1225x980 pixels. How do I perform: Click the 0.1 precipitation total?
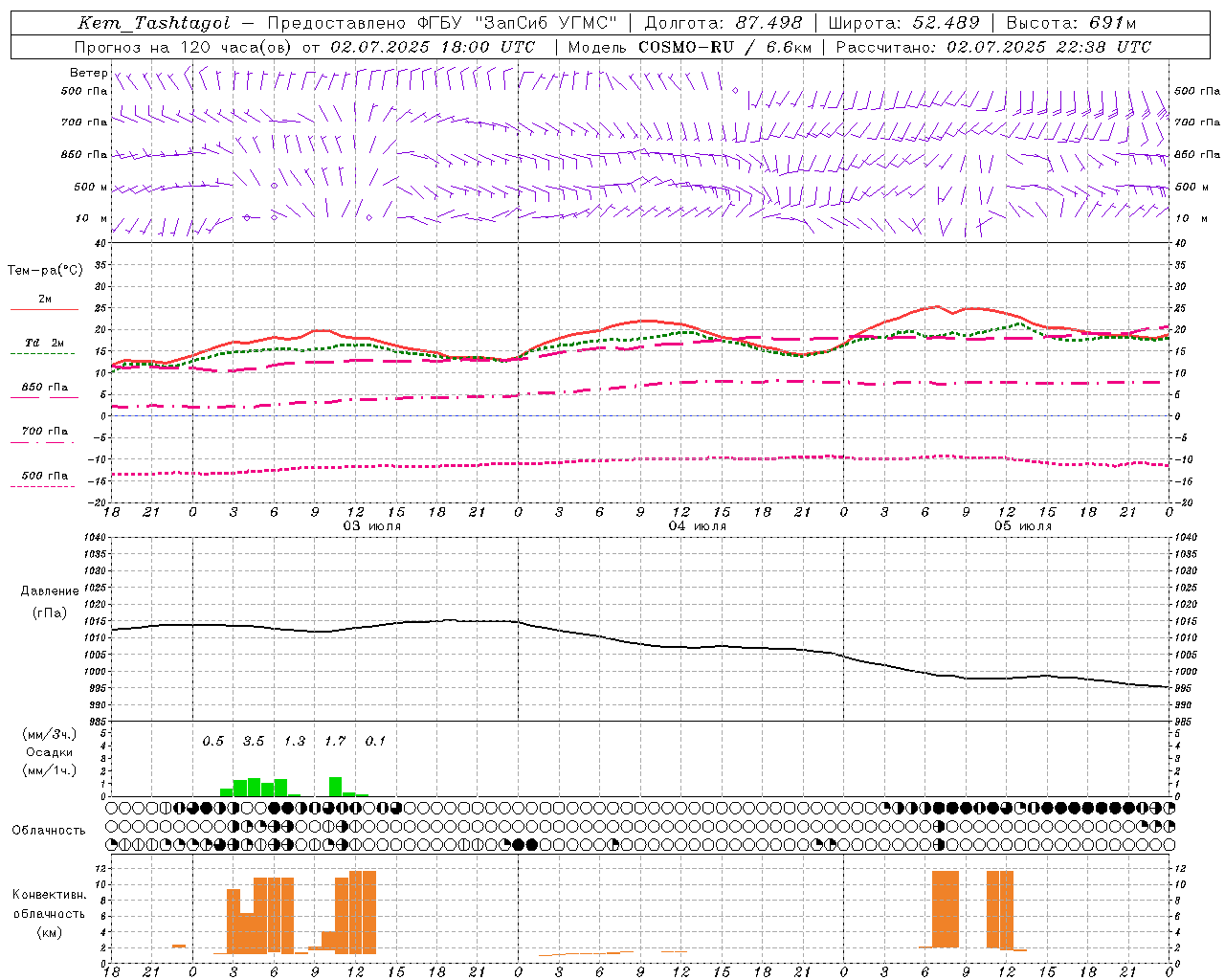[x=375, y=741]
